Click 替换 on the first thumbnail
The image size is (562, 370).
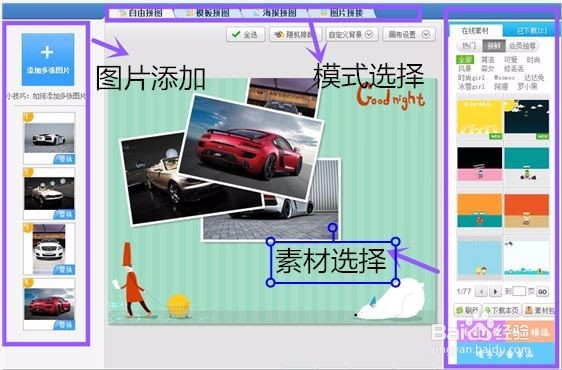65,159
